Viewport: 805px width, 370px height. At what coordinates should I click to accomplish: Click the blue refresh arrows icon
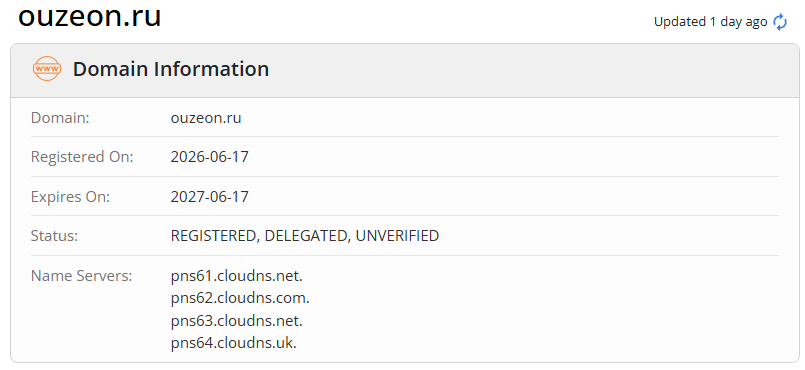point(780,22)
